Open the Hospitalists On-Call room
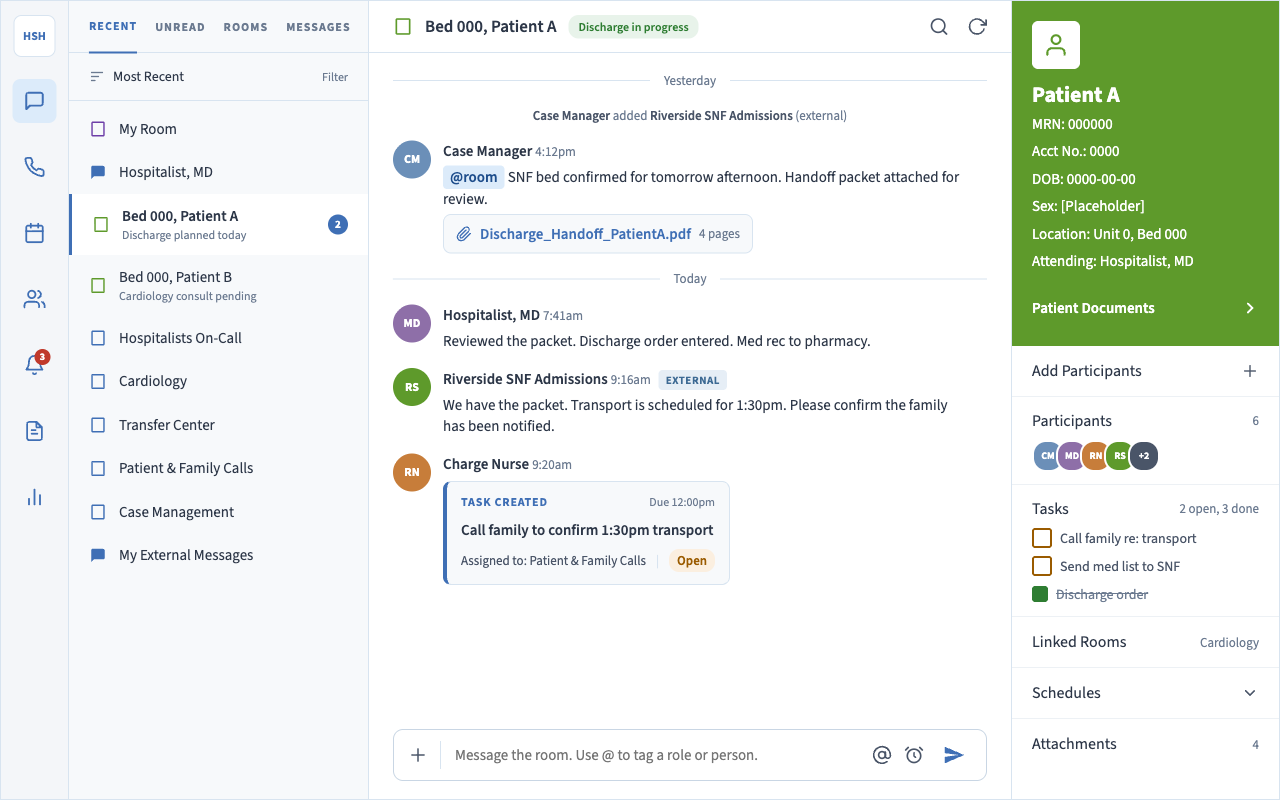 [219, 338]
